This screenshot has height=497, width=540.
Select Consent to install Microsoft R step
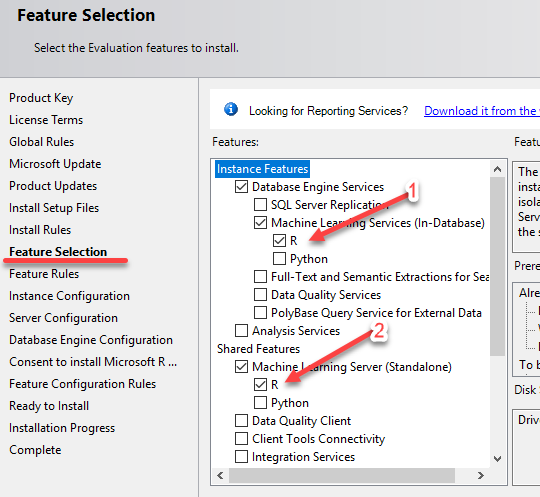coord(93,362)
